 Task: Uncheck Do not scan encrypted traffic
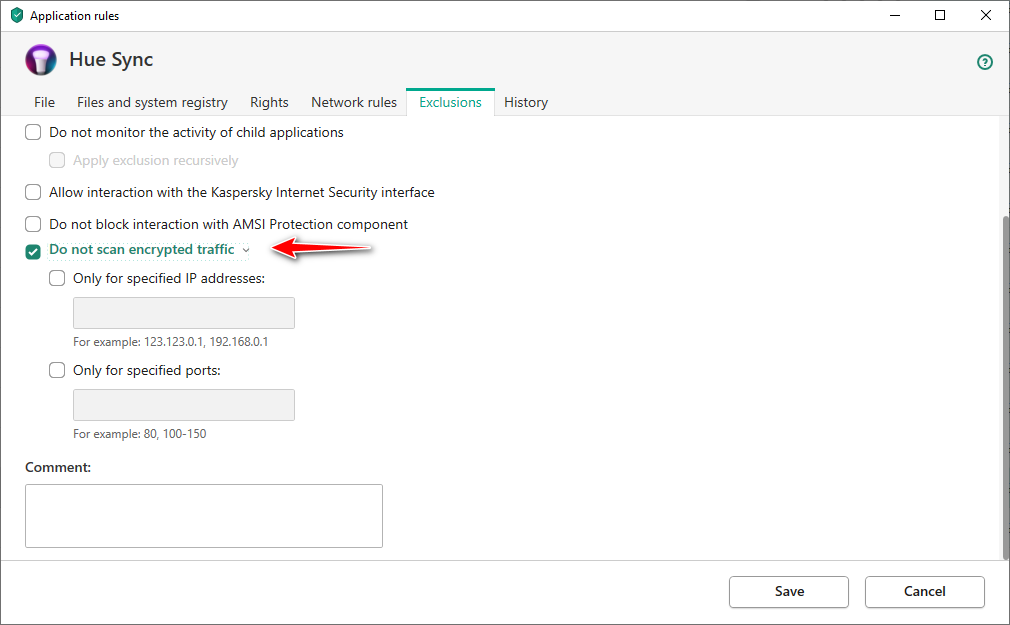33,251
